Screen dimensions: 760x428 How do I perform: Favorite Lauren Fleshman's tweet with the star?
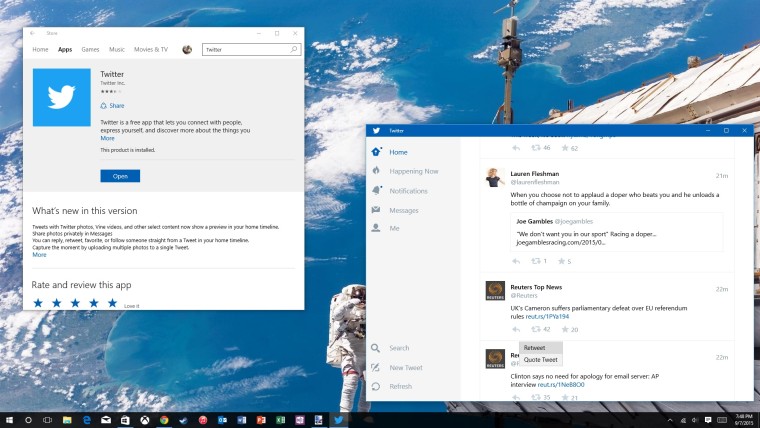[561, 261]
